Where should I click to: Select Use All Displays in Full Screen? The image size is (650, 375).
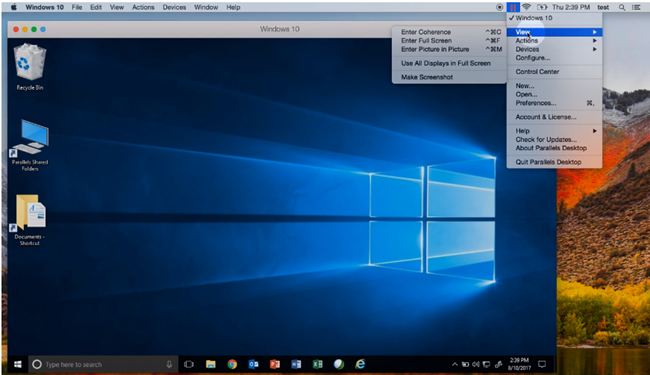(449, 63)
